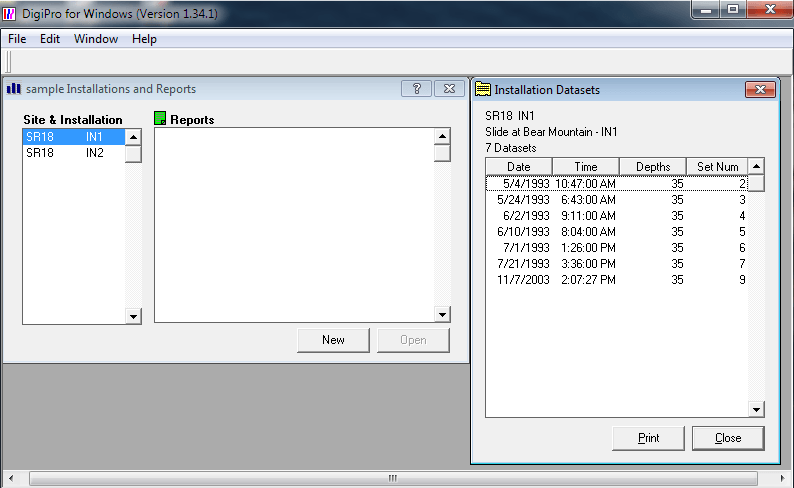This screenshot has height=488, width=794.
Task: Open the File menu
Action: pyautogui.click(x=17, y=39)
